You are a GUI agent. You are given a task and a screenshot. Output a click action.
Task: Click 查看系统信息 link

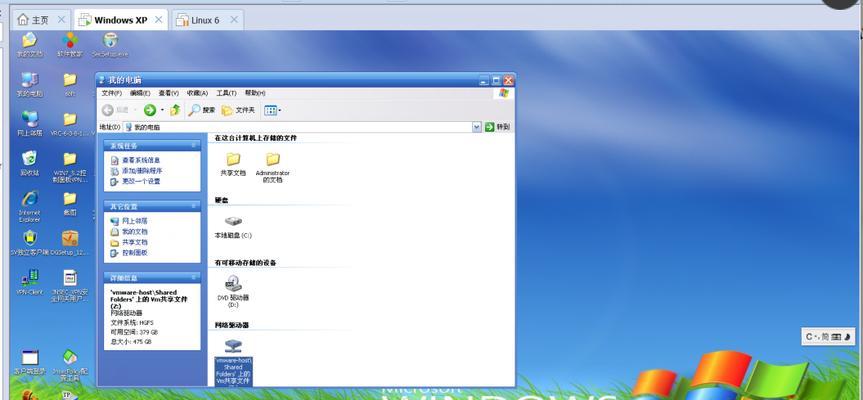pos(141,160)
